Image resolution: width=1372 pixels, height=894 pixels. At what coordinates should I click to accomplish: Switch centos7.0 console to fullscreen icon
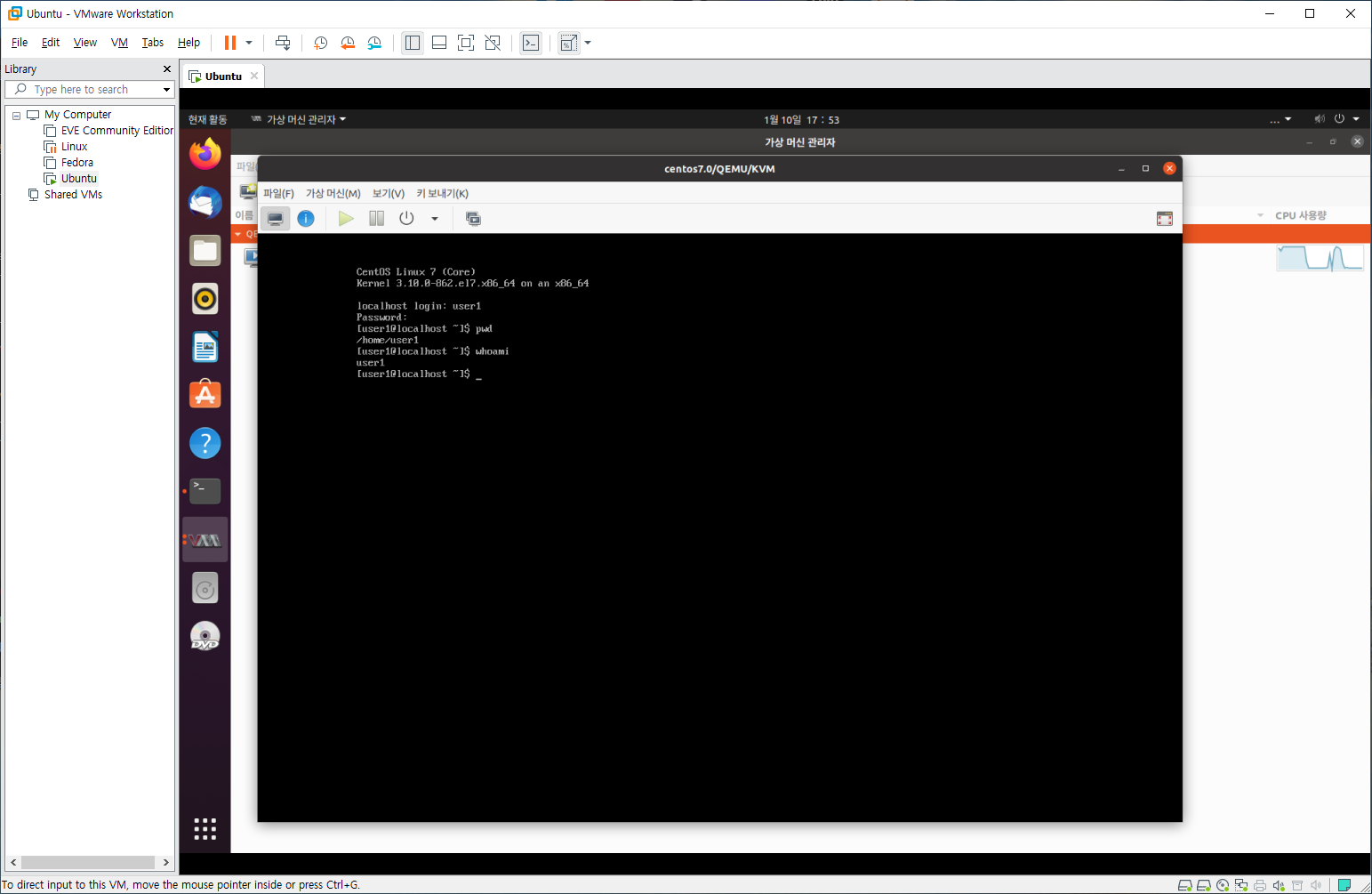1165,219
